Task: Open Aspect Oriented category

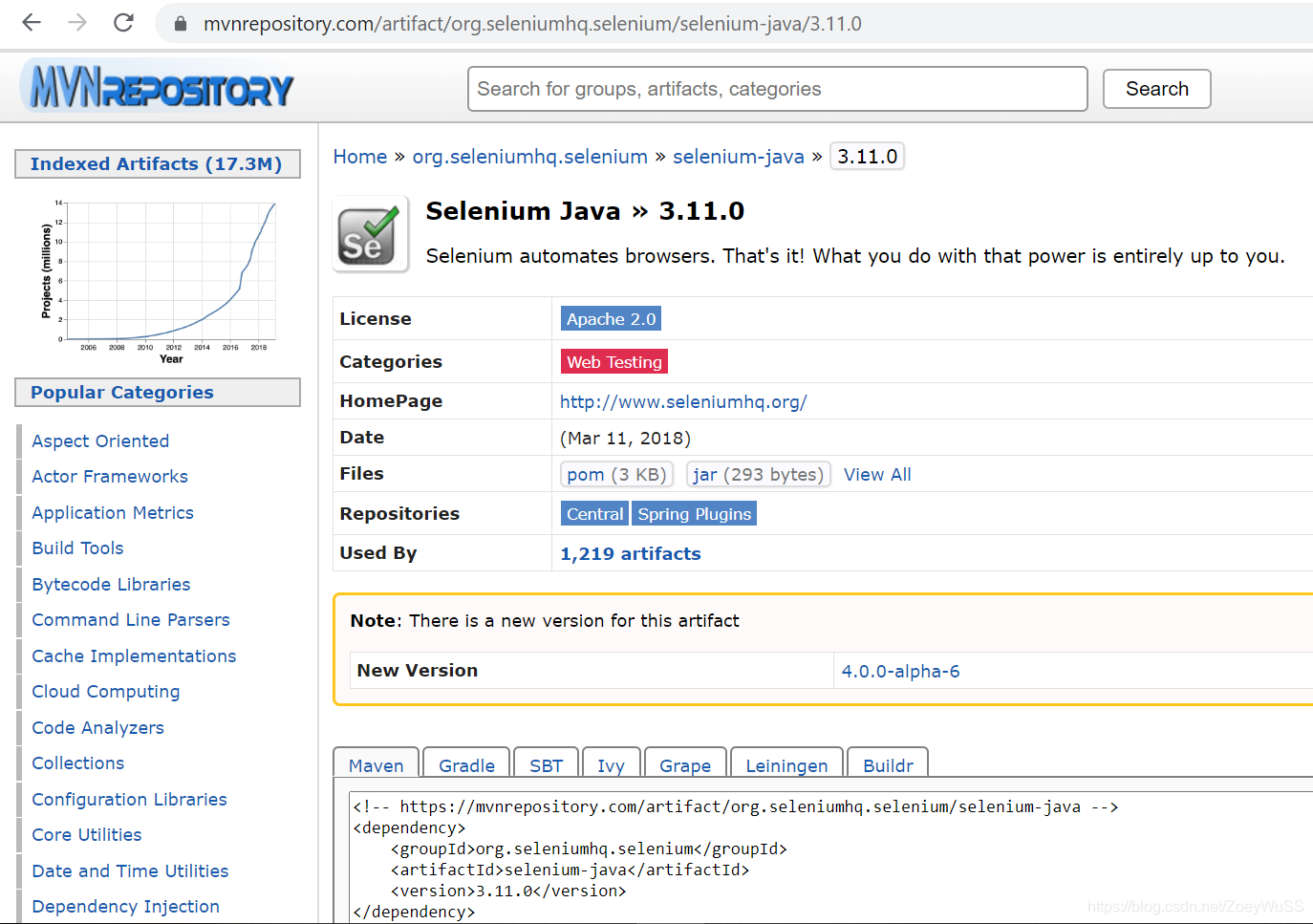Action: pos(100,441)
